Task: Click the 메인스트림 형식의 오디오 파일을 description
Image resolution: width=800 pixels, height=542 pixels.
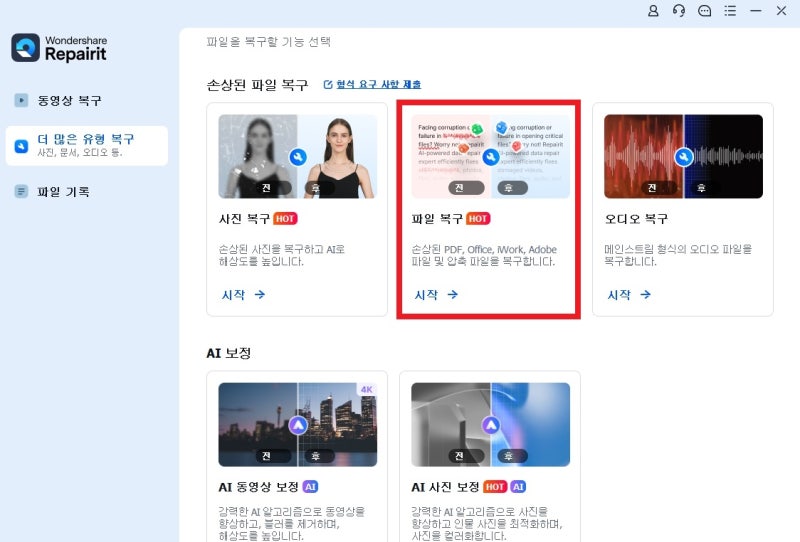Action: point(678,255)
